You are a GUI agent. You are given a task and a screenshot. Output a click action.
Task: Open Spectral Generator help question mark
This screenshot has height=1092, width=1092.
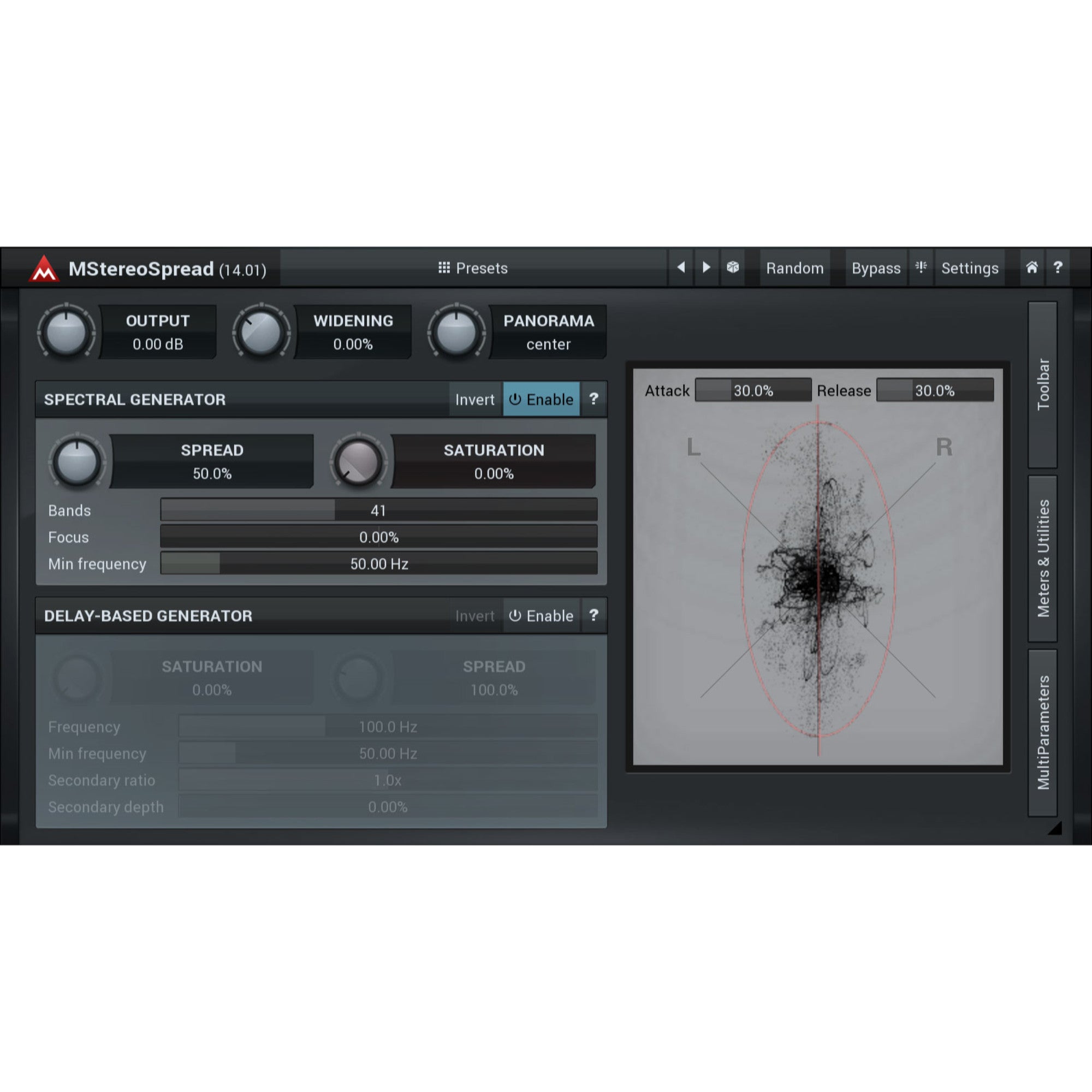[x=594, y=399]
